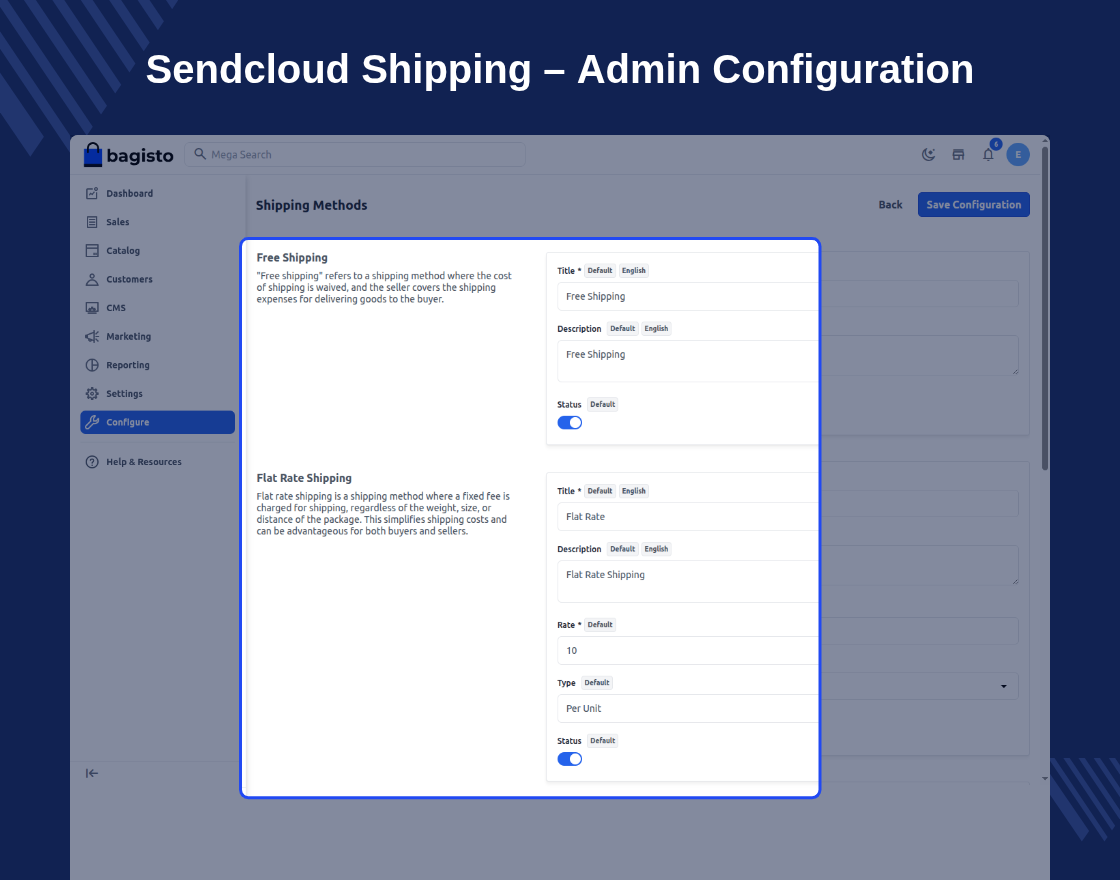The image size is (1120, 880).
Task: Click the Flat Rate Shipping section heading
Action: coord(304,478)
